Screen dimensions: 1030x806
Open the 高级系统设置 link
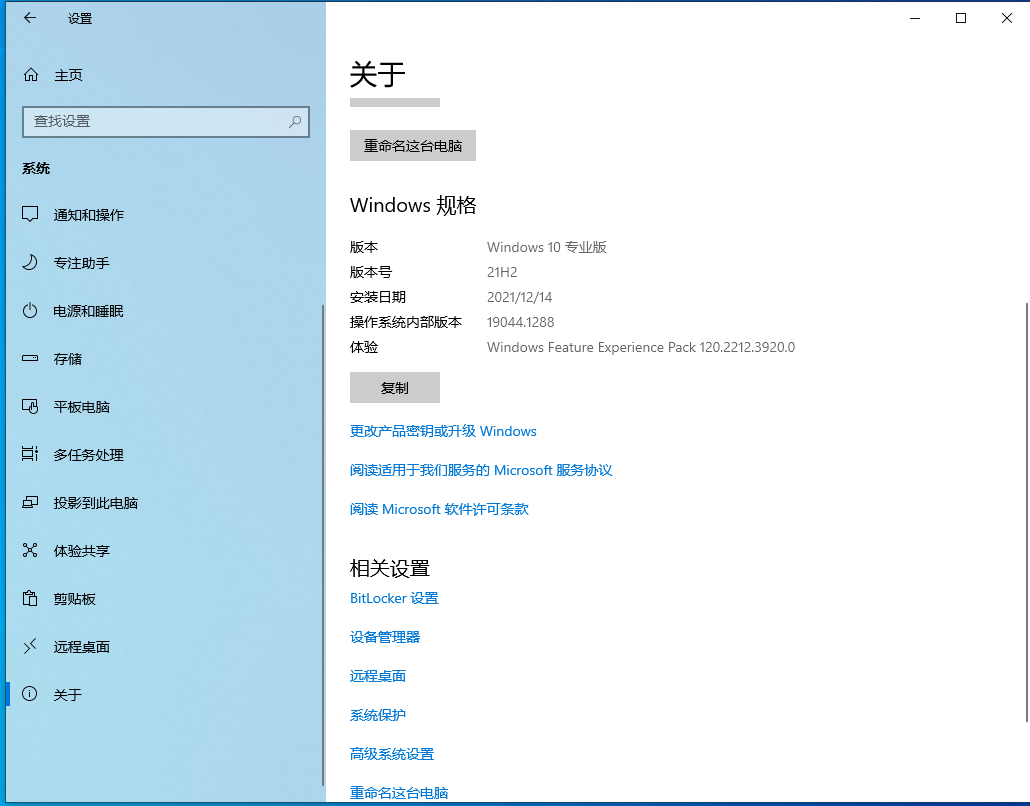[x=392, y=753]
